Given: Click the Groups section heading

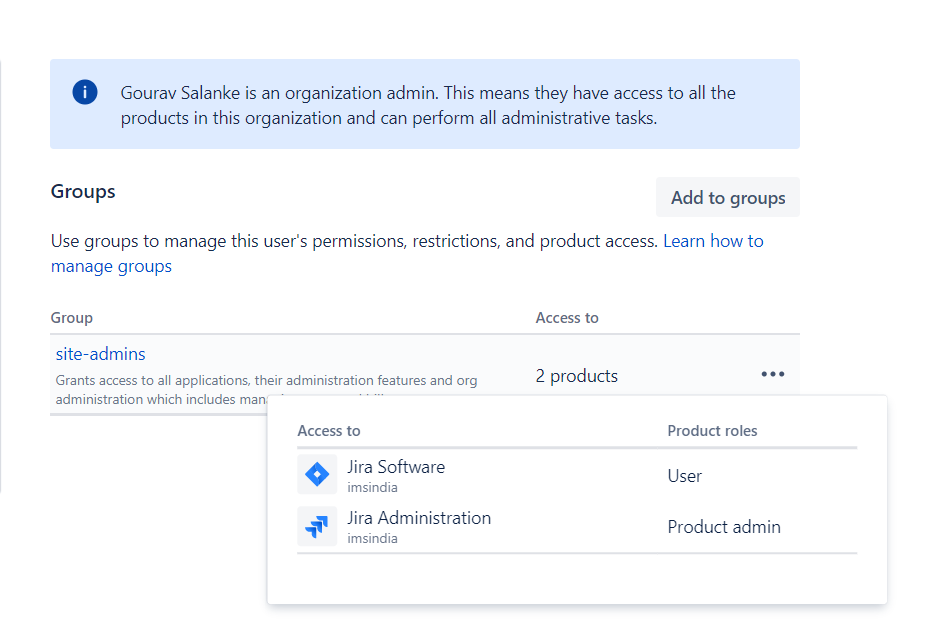Looking at the screenshot, I should (83, 191).
